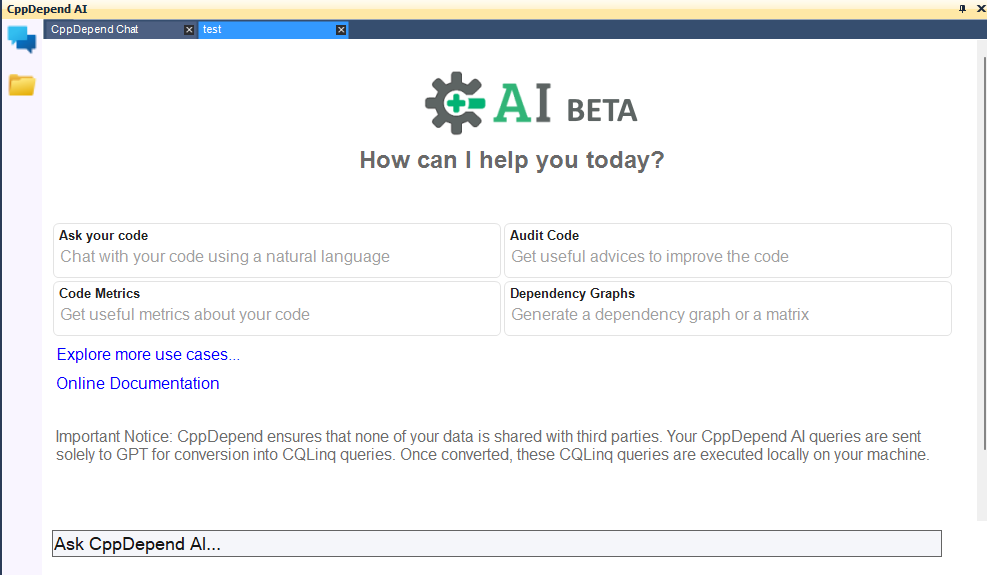
Task: Click the 'How can I help you today?' heading
Action: click(x=512, y=160)
